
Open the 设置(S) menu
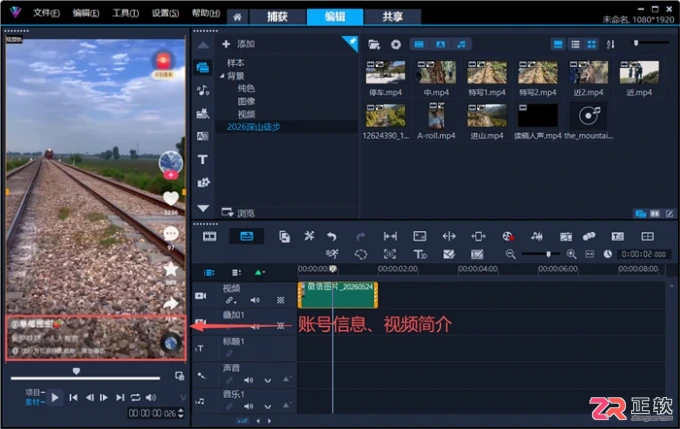coord(165,13)
